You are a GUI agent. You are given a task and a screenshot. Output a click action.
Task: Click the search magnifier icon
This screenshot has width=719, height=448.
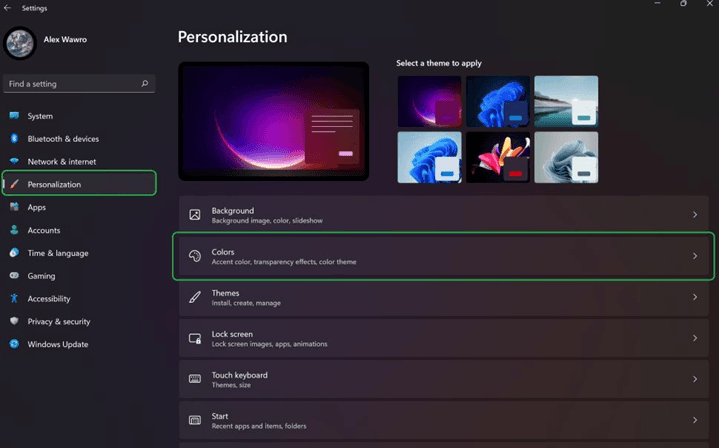(x=144, y=83)
